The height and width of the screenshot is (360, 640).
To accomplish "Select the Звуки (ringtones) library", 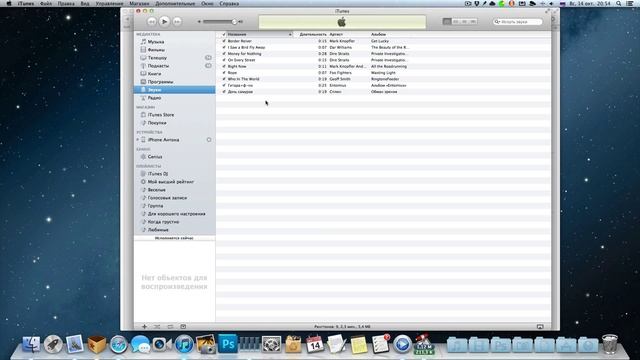I will [x=175, y=90].
